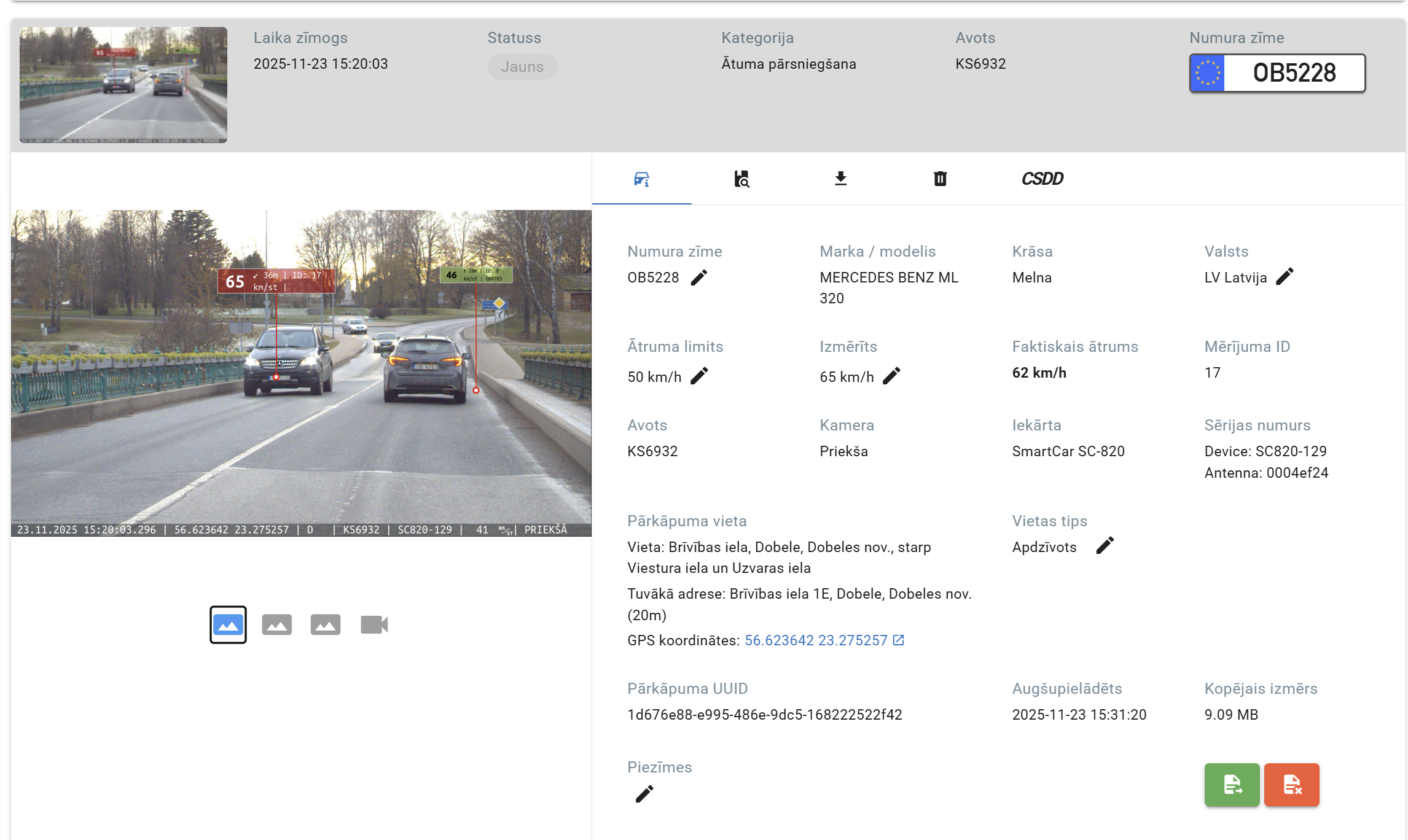Edit the measured 65 km/h speed
The height and width of the screenshot is (840, 1408).
891,376
